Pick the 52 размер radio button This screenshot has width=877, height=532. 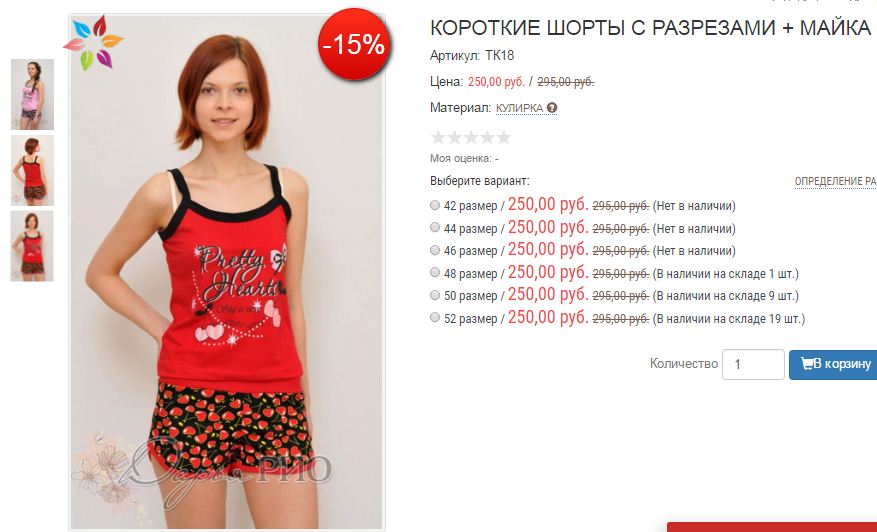[x=435, y=317]
